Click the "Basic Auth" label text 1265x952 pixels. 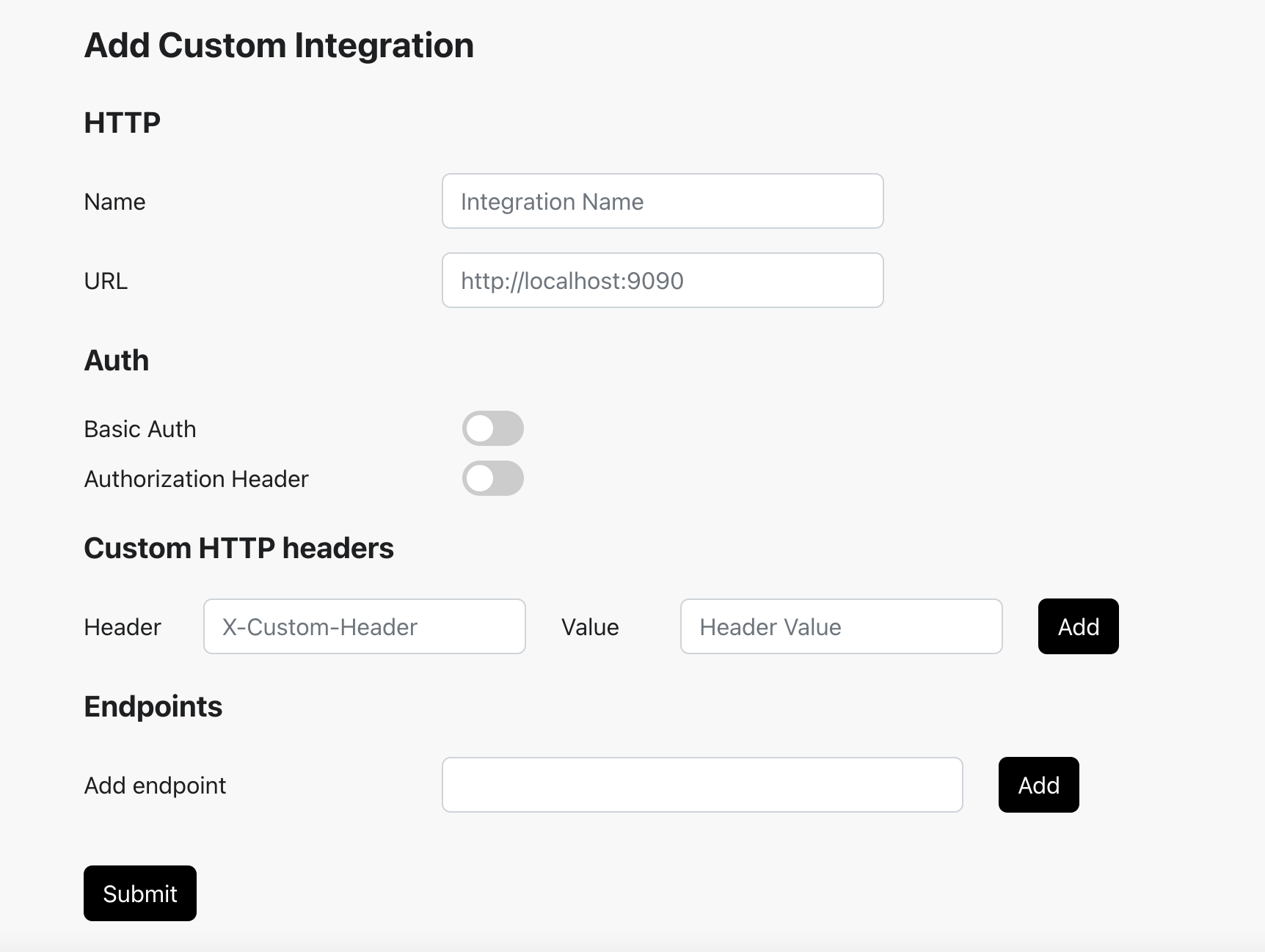[x=140, y=429]
